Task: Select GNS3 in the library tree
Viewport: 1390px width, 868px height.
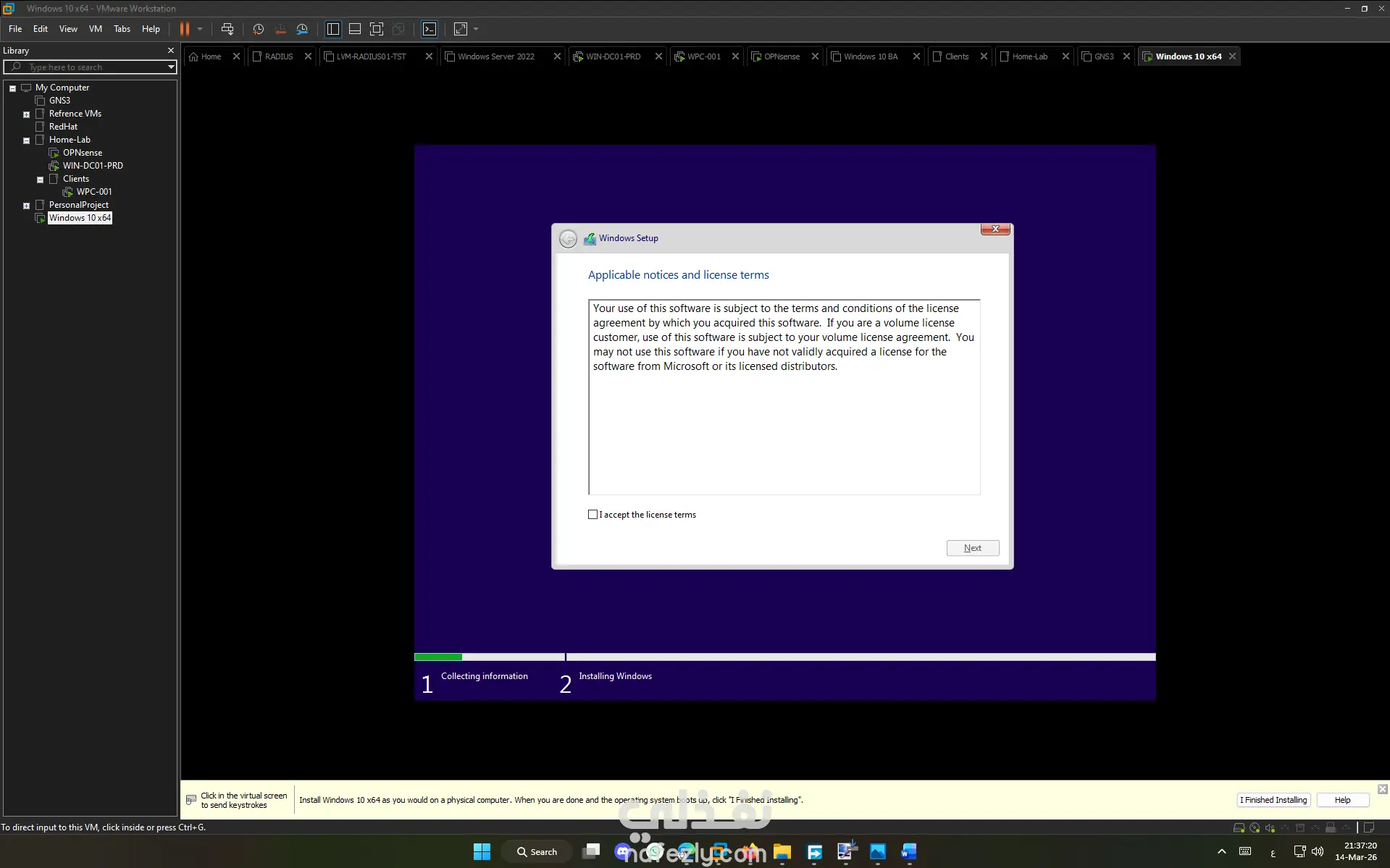Action: [59, 101]
